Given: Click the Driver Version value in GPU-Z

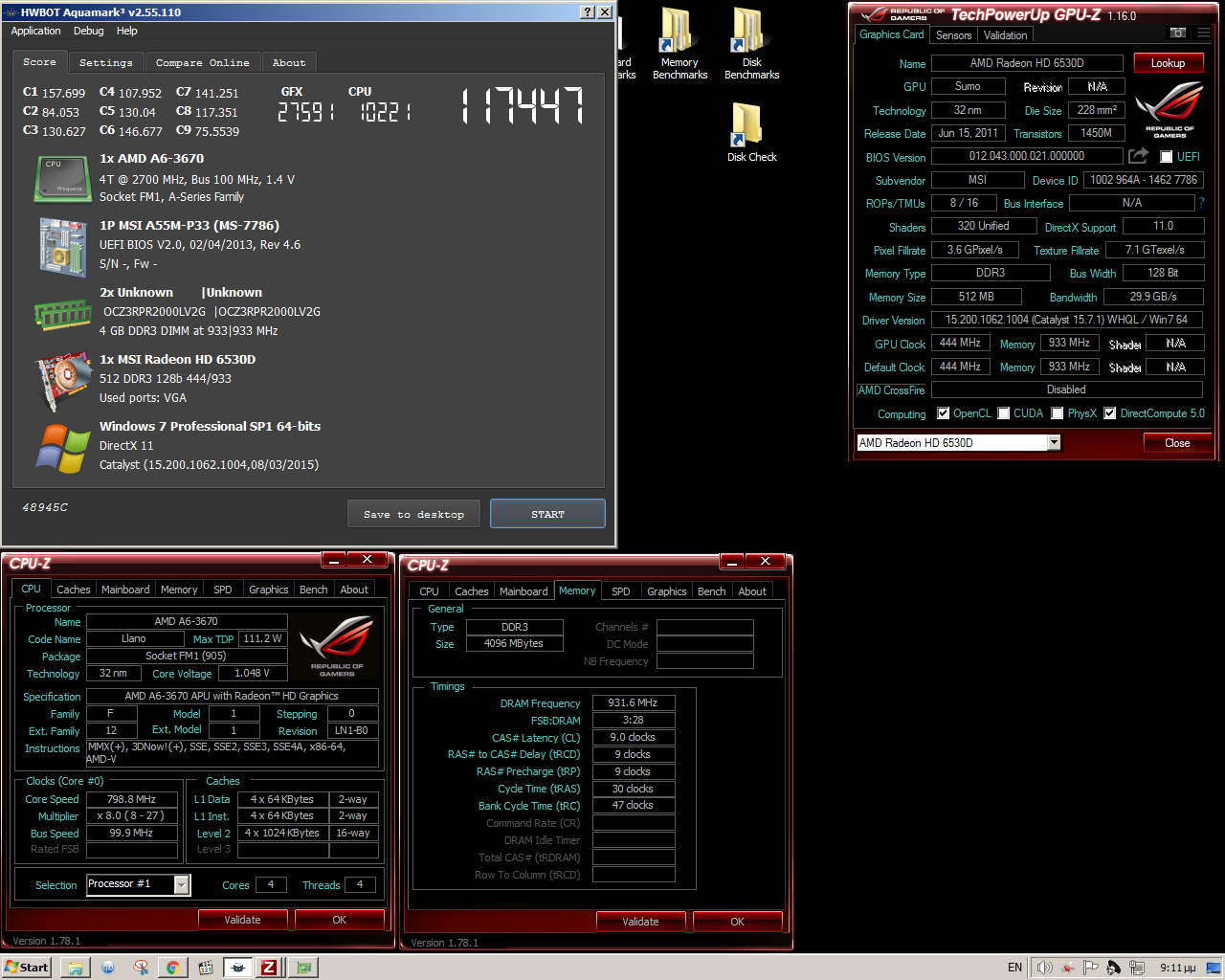Looking at the screenshot, I should pyautogui.click(x=1067, y=320).
